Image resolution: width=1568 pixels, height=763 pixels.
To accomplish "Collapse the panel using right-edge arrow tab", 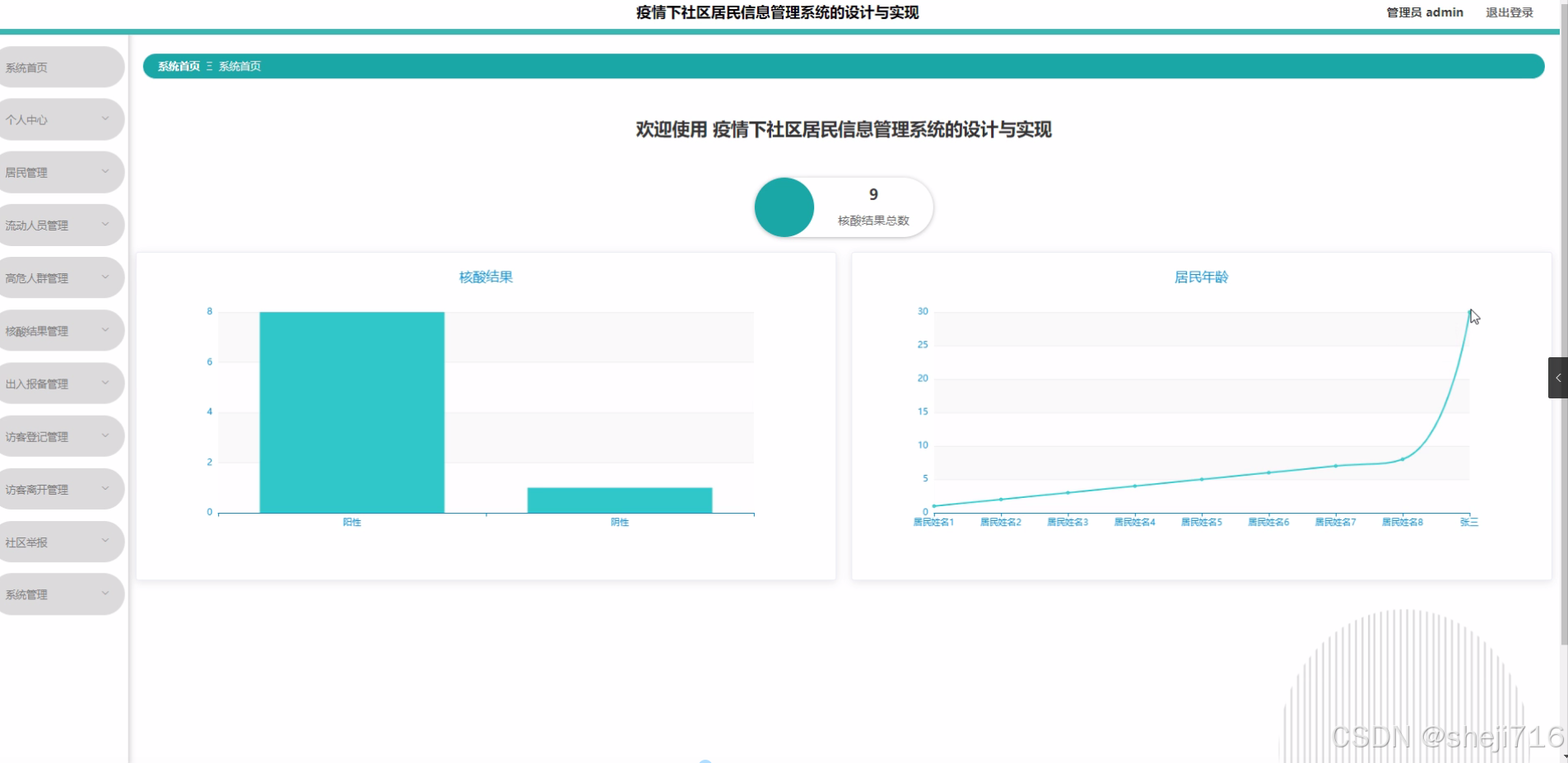I will [1558, 378].
